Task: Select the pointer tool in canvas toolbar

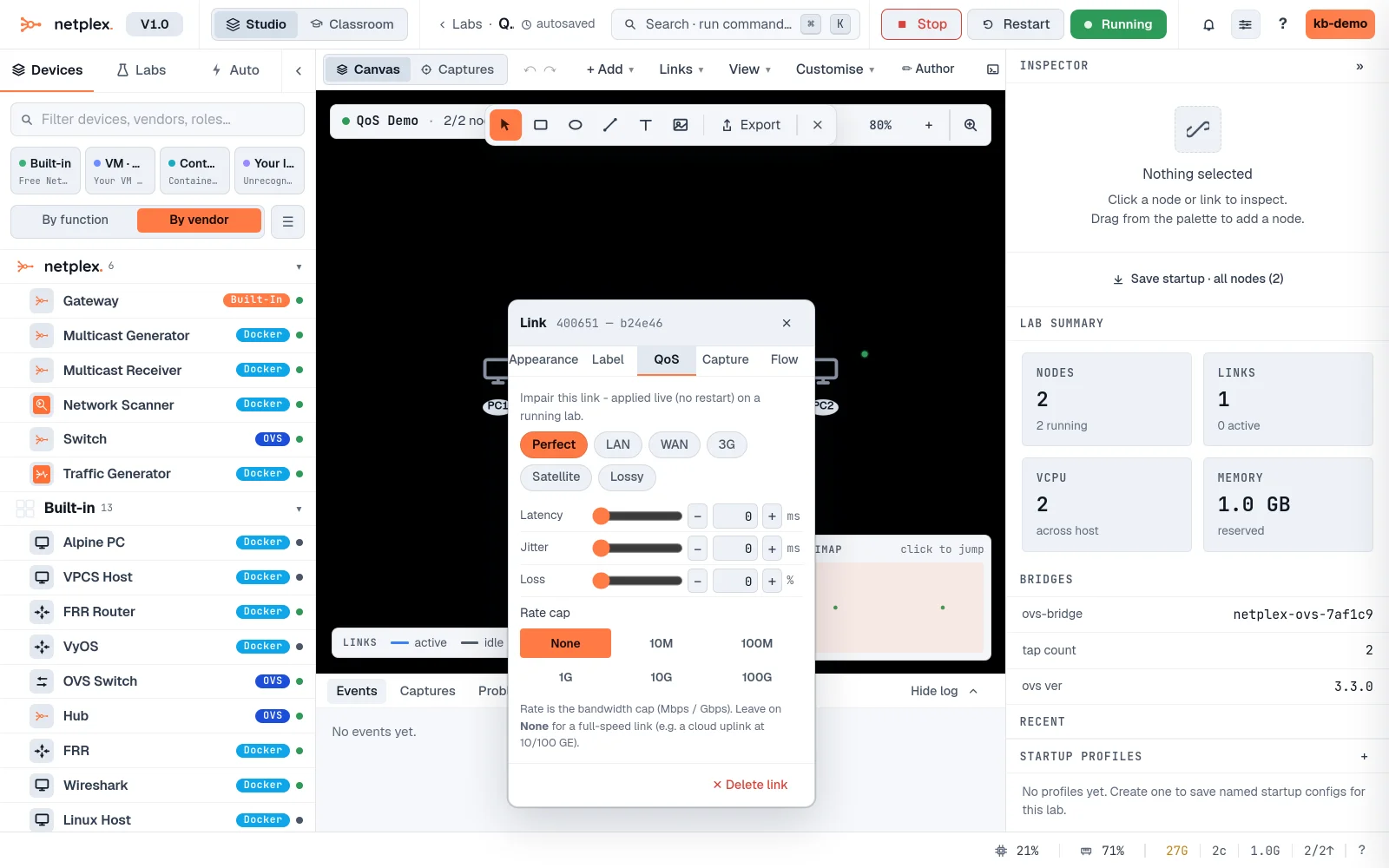Action: click(x=505, y=125)
